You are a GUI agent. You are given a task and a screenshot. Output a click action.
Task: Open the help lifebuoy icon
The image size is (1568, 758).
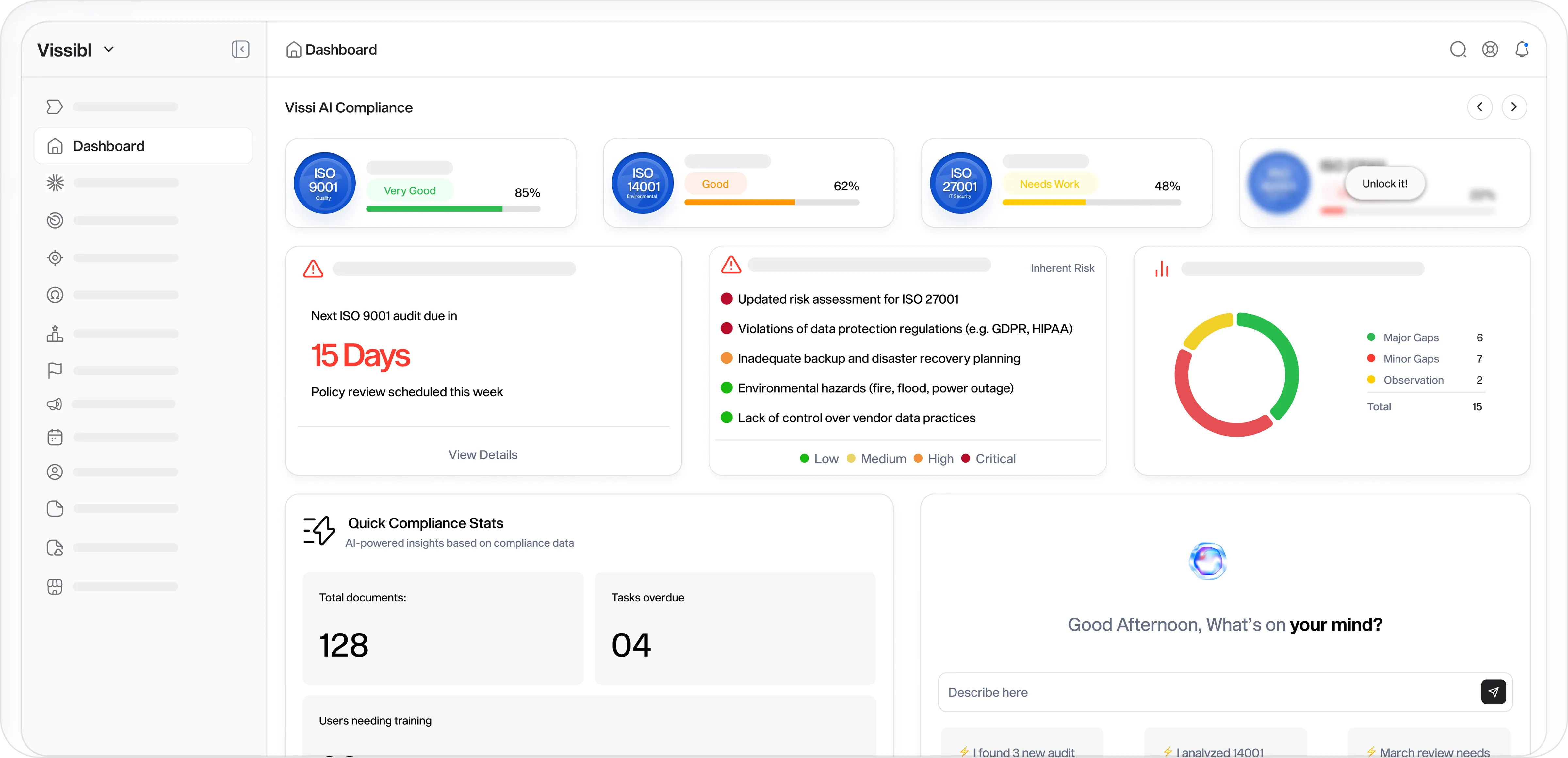pos(1490,49)
